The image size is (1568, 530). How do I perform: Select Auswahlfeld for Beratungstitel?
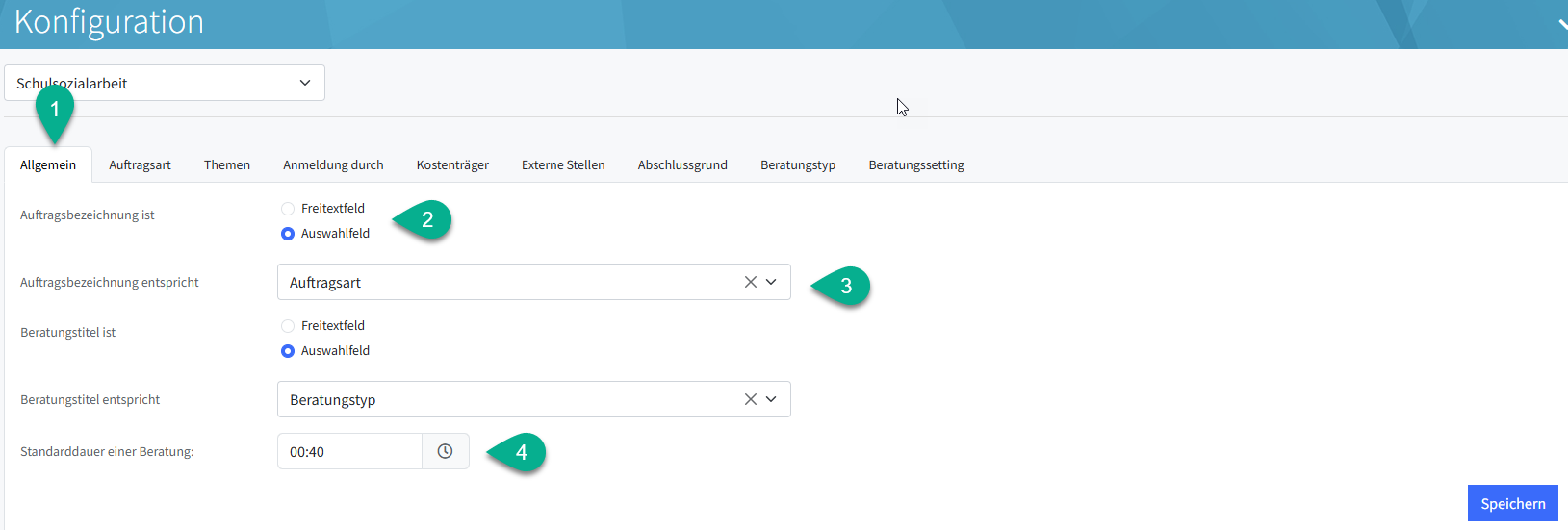point(288,351)
